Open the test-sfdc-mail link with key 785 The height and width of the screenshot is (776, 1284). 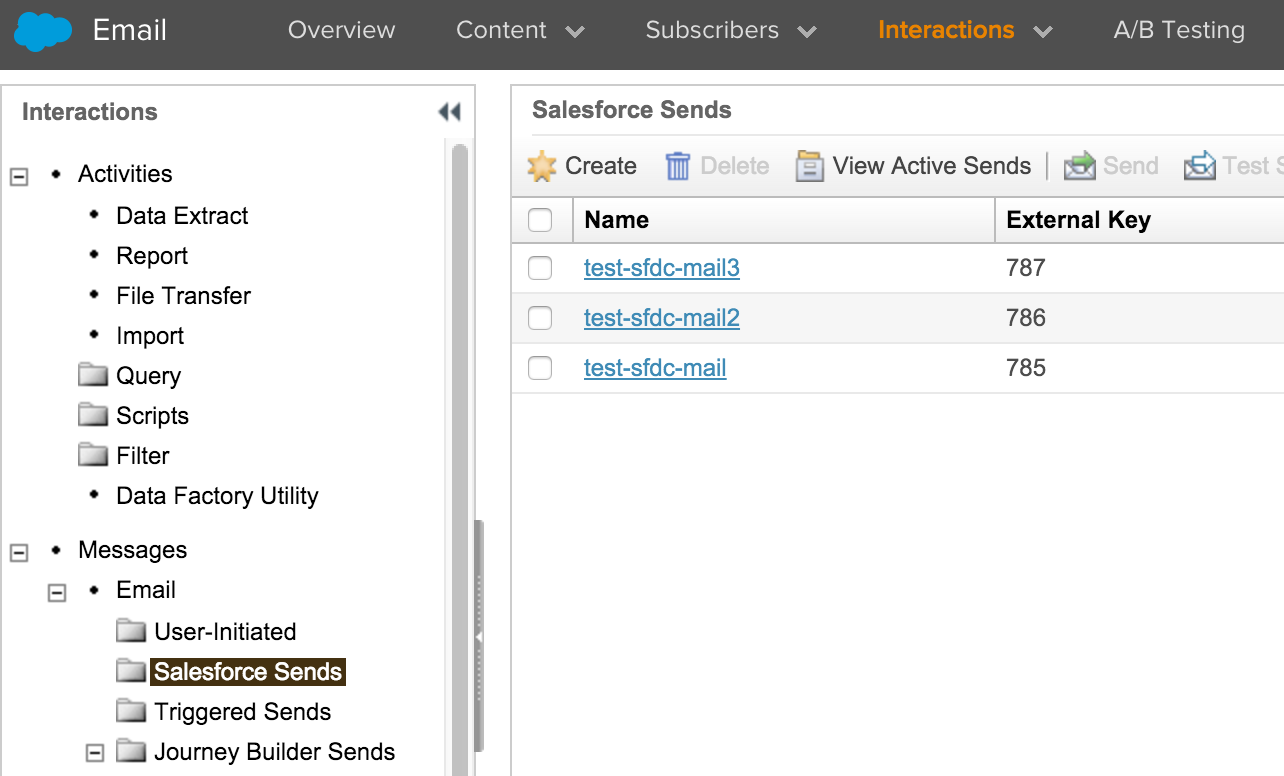coord(655,368)
